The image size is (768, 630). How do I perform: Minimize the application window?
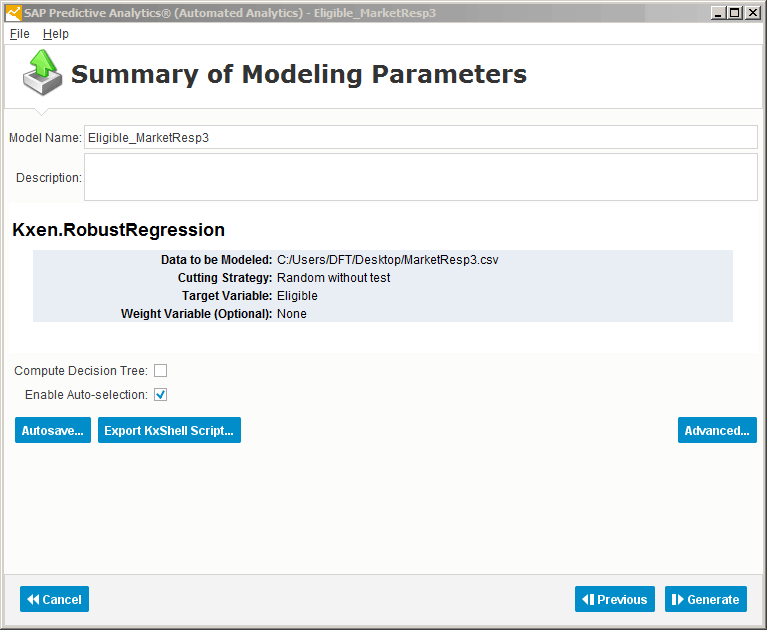[718, 13]
